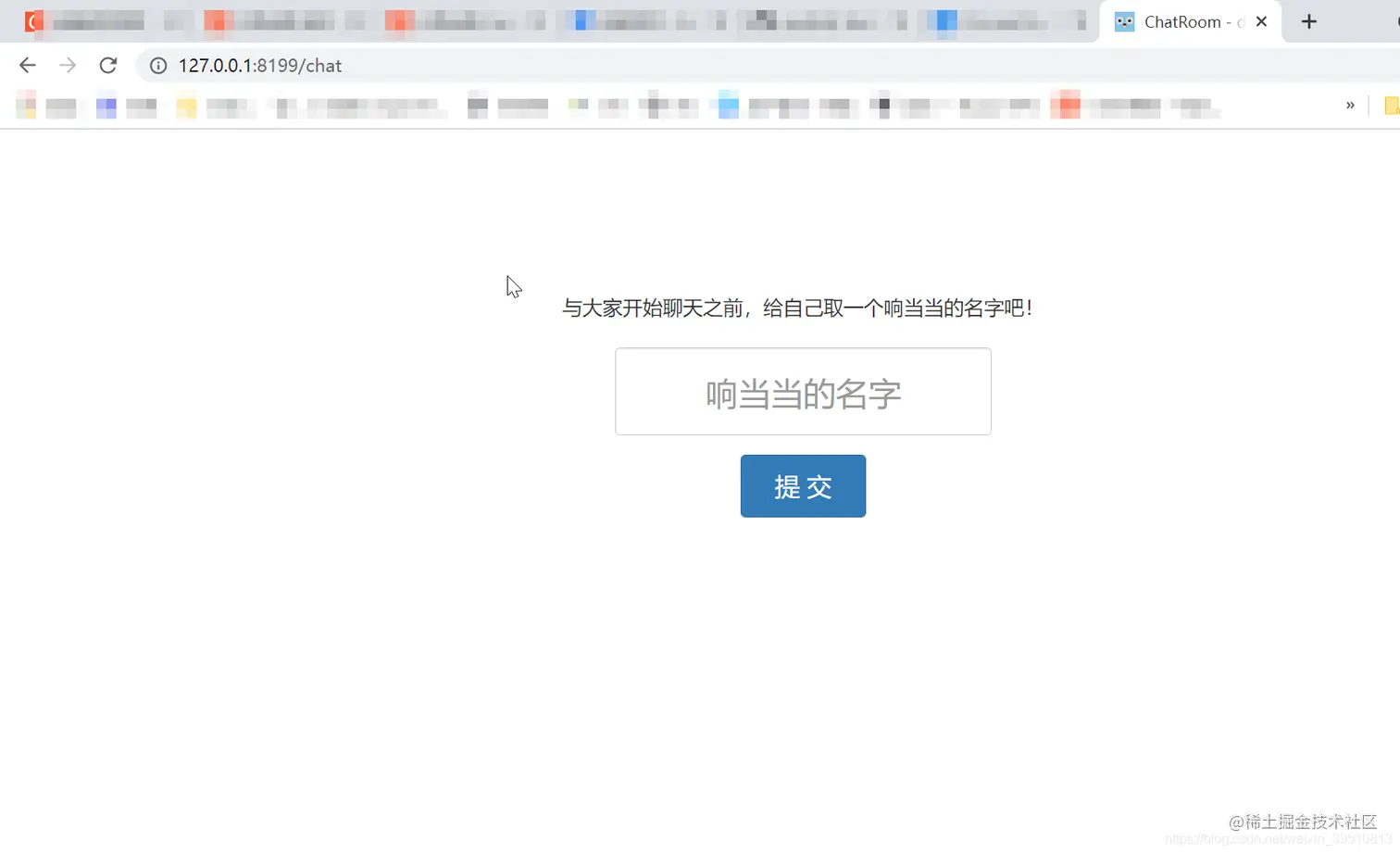Click the blue-favicon tab in the middle of the tab strip
The image size is (1400, 854).
tap(611, 20)
